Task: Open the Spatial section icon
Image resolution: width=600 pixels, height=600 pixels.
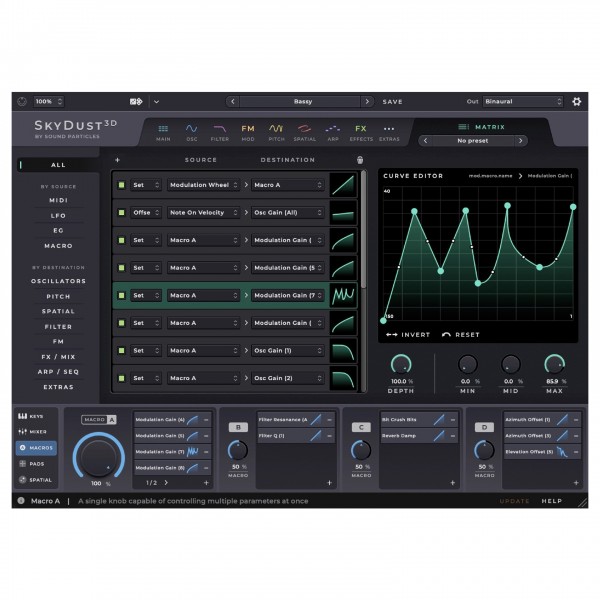Action: point(305,132)
